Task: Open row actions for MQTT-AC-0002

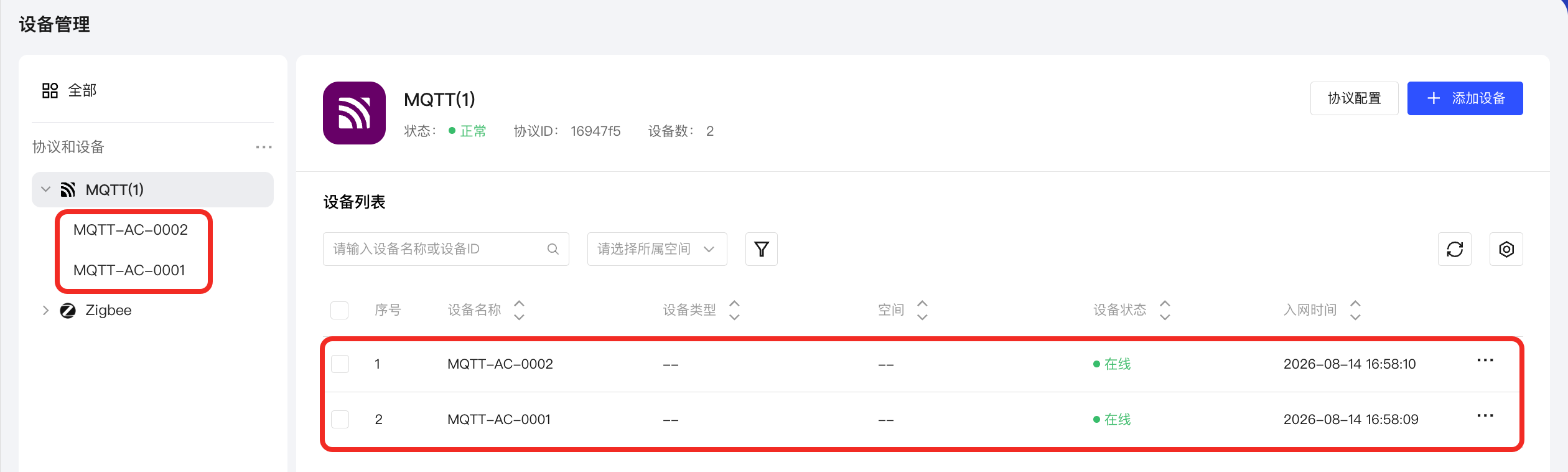Action: 1485,361
